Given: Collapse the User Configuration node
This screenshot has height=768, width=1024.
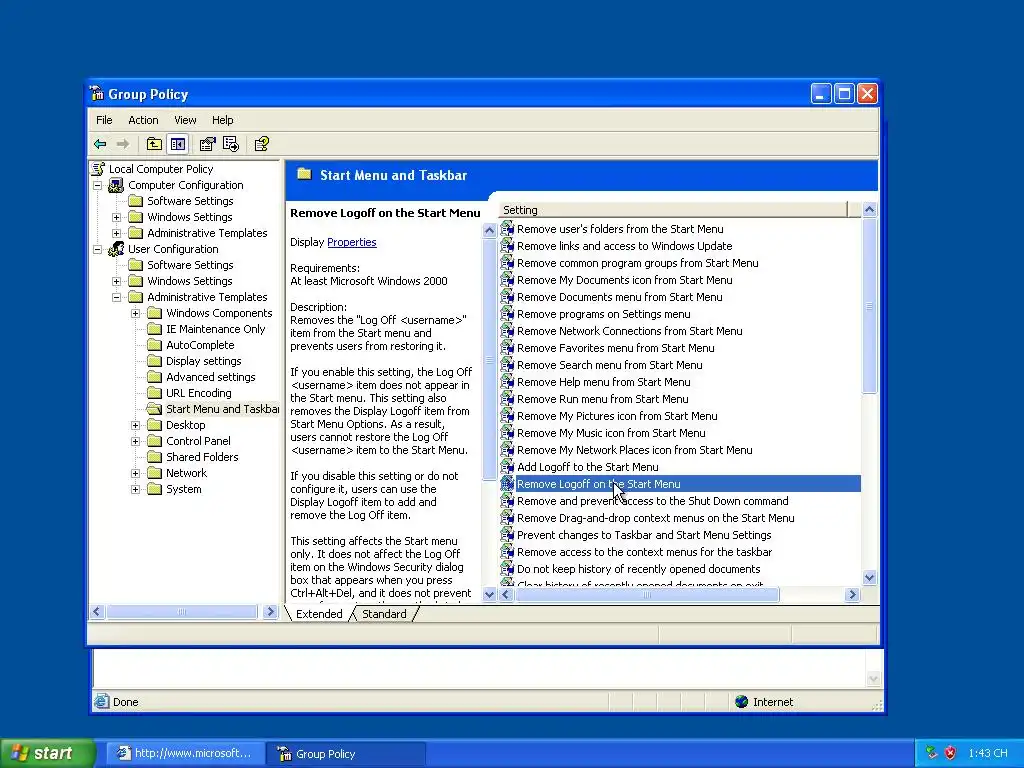Looking at the screenshot, I should coord(97,249).
